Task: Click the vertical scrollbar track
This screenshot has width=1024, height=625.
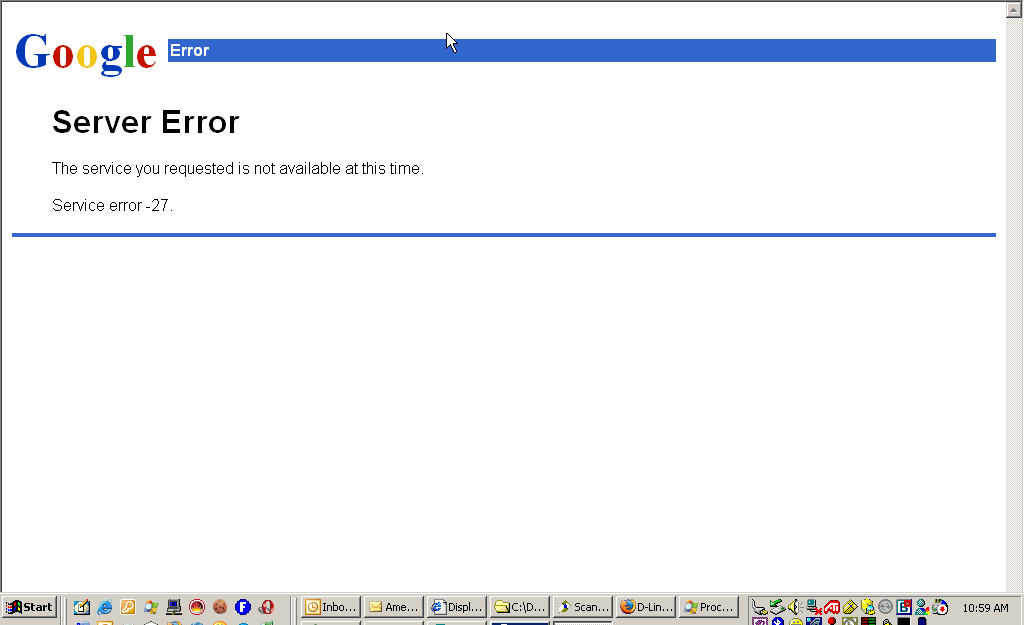Action: [1013, 304]
